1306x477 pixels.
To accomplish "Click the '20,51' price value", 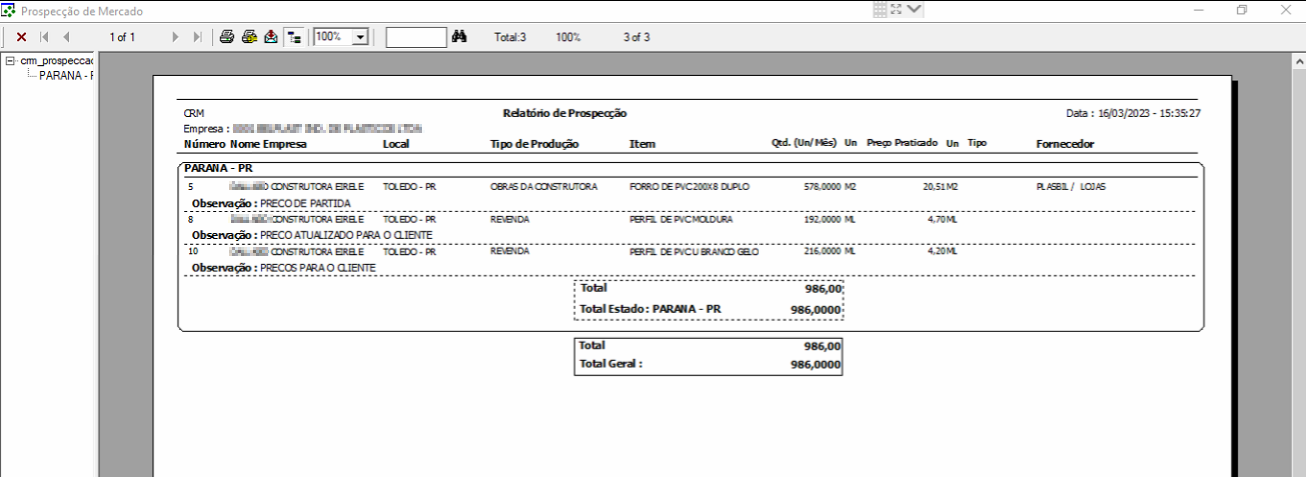I will point(934,187).
